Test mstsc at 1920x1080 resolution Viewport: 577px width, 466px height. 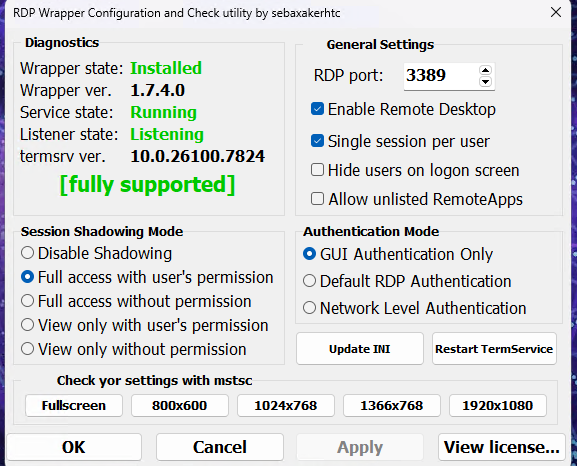pyautogui.click(x=498, y=406)
